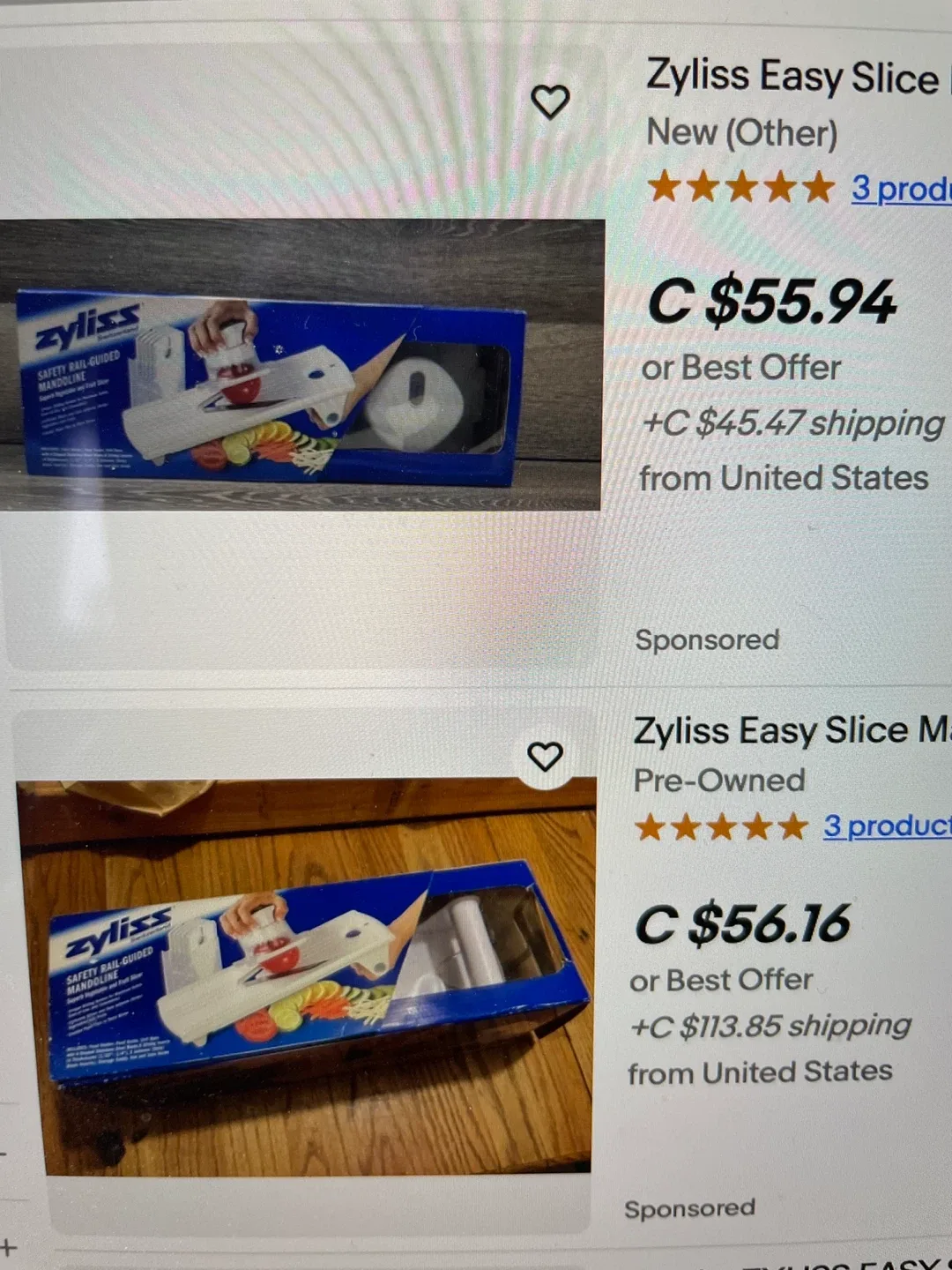Viewport: 952px width, 1270px height.
Task: Click the star rating on the New listing
Action: coord(739,187)
